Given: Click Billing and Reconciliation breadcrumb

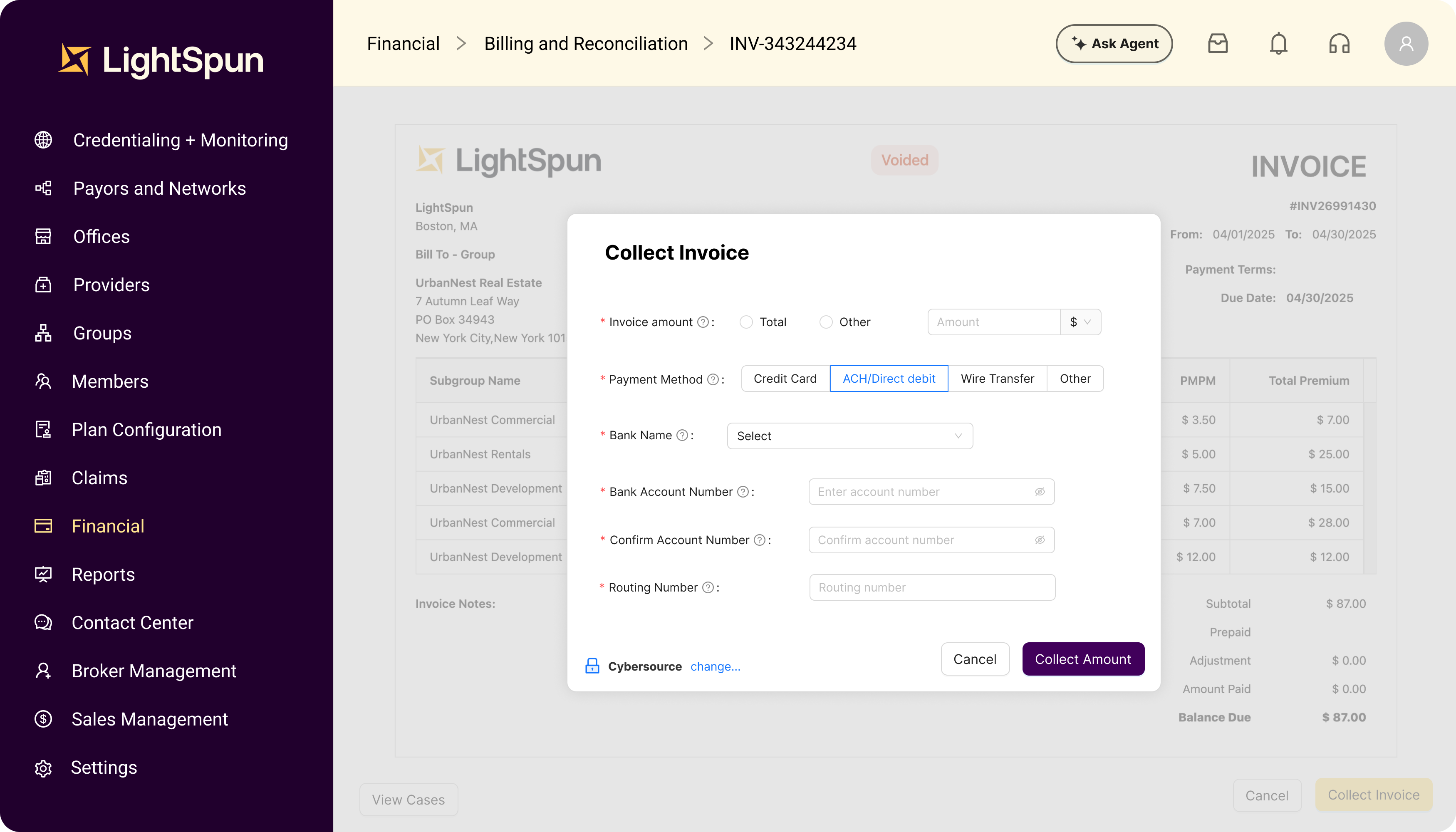Looking at the screenshot, I should (x=586, y=43).
